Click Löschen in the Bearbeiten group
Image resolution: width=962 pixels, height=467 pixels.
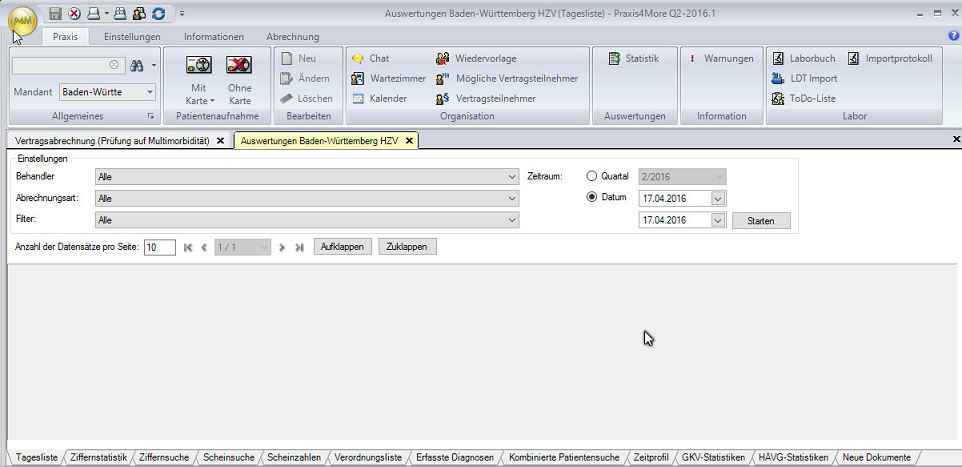[306, 98]
